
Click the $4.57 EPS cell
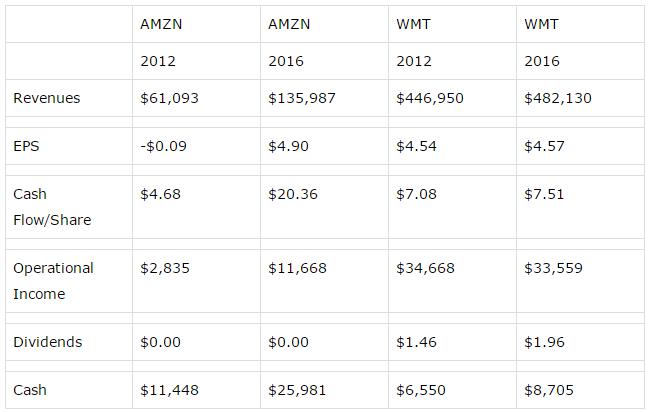[544, 146]
